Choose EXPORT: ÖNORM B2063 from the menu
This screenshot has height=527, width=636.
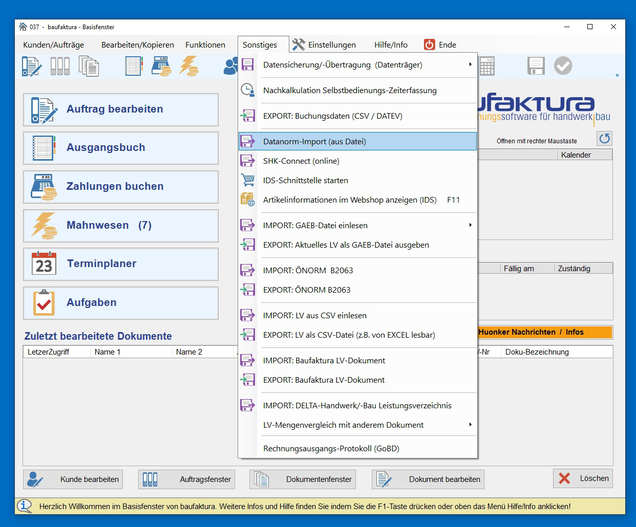[x=308, y=289]
